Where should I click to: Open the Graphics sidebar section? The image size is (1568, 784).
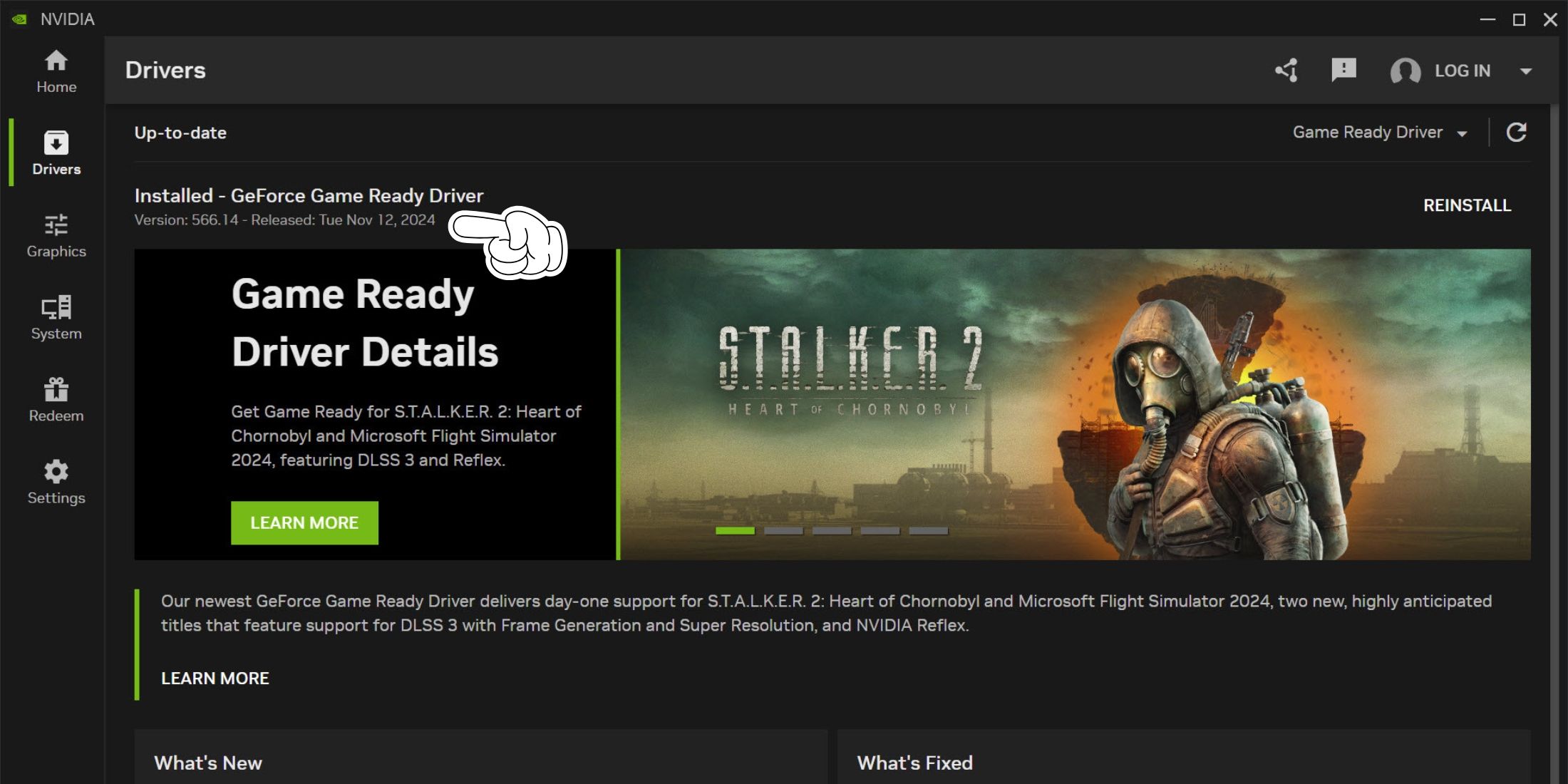[56, 236]
